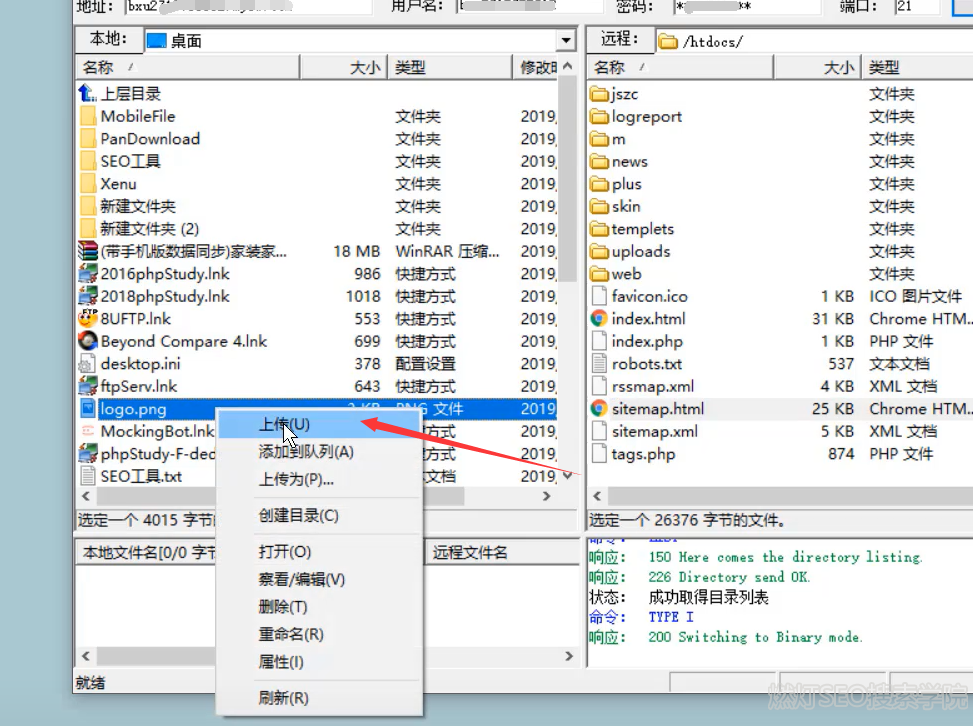
Task: Click the port number input field
Action: tap(917, 7)
